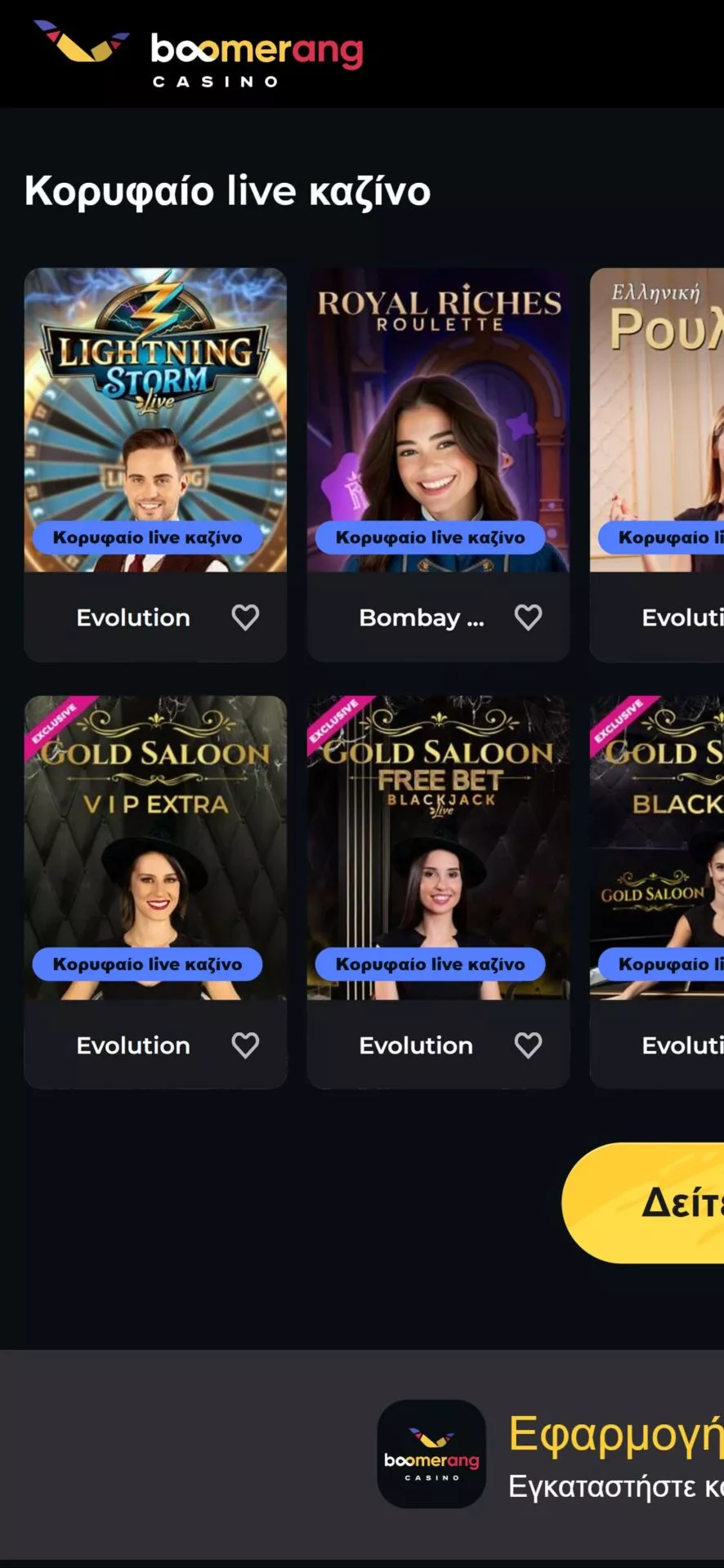724x1568 pixels.
Task: Click the Boomerang Casino logo in header
Action: (199, 54)
